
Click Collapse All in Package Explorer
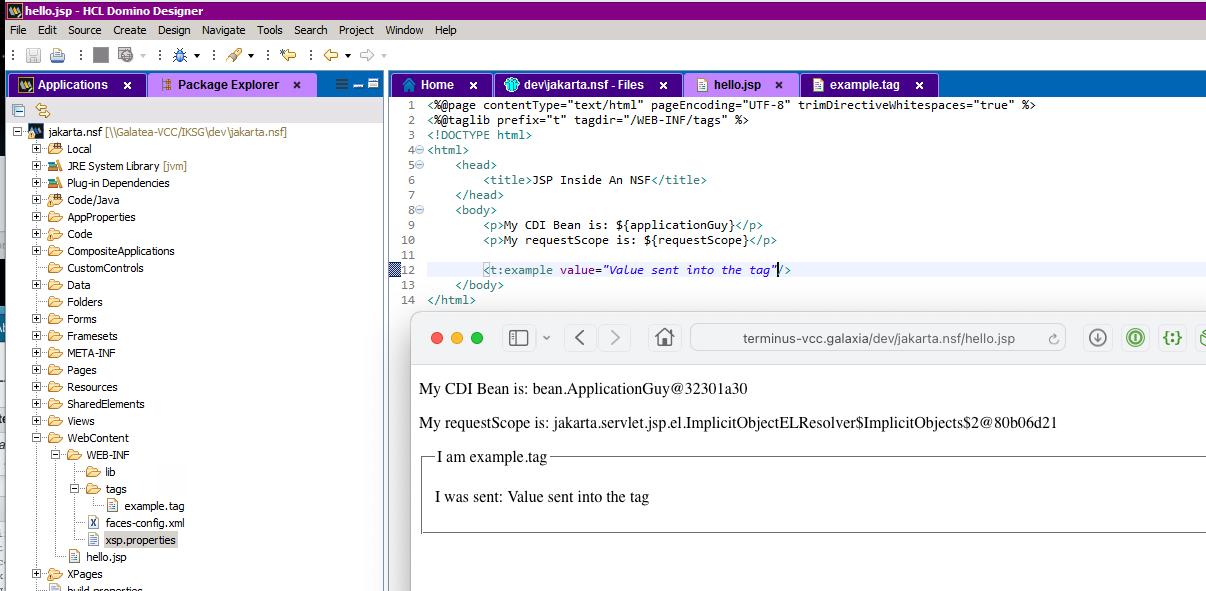pos(19,110)
